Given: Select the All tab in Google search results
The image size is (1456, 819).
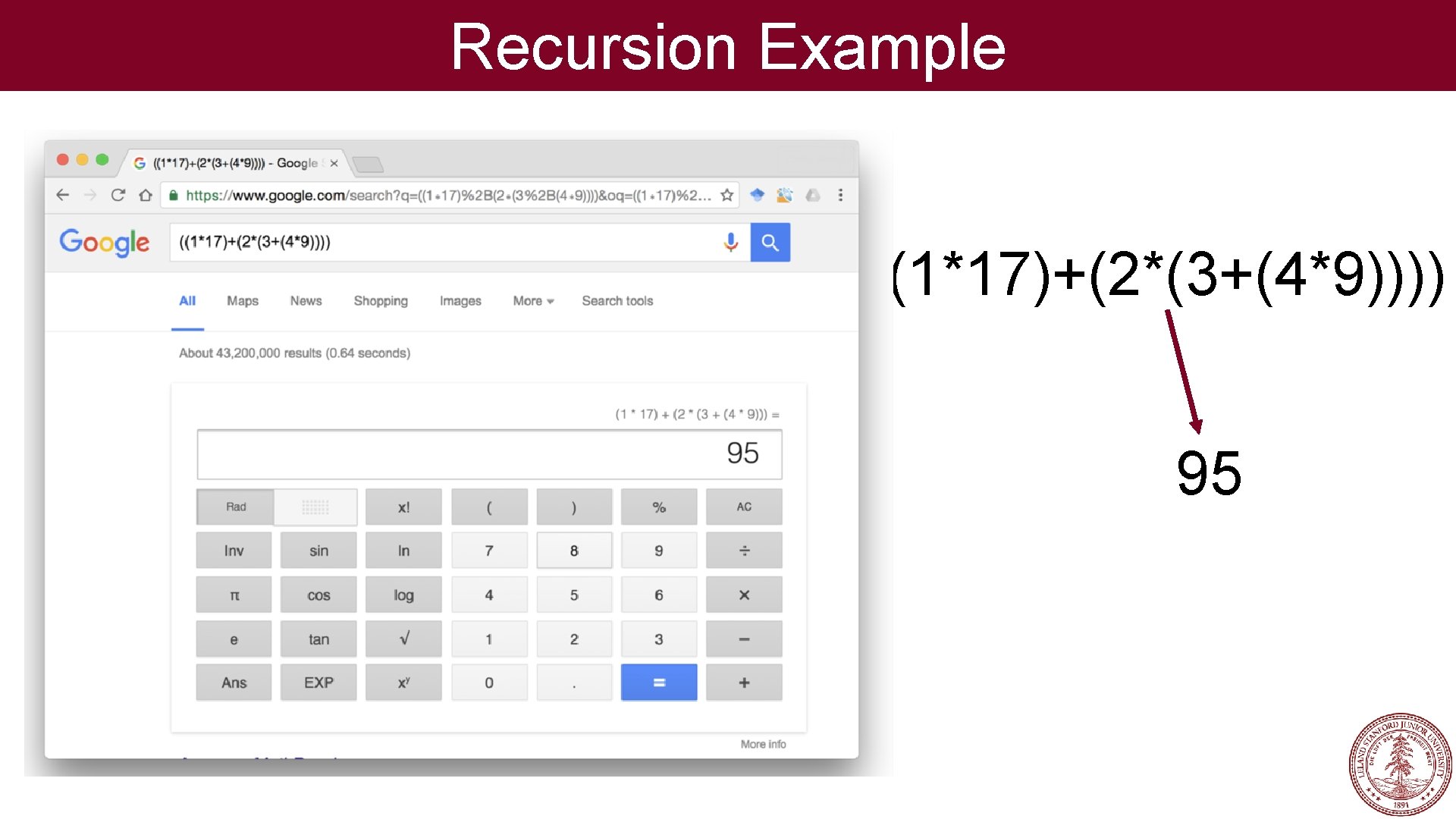Looking at the screenshot, I should pyautogui.click(x=186, y=301).
